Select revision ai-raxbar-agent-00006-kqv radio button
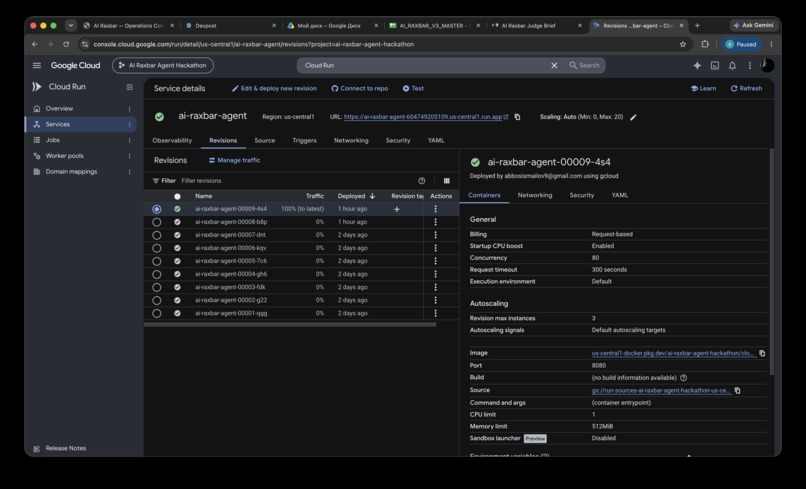Screen dimensions: 806x489 [x=156, y=248]
